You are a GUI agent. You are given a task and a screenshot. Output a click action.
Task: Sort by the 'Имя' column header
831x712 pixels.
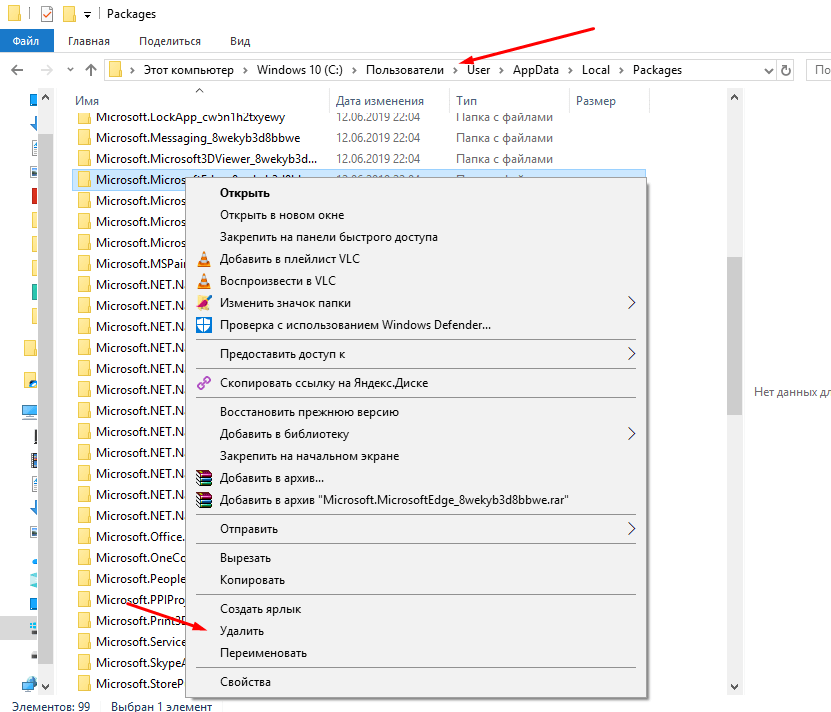point(87,101)
